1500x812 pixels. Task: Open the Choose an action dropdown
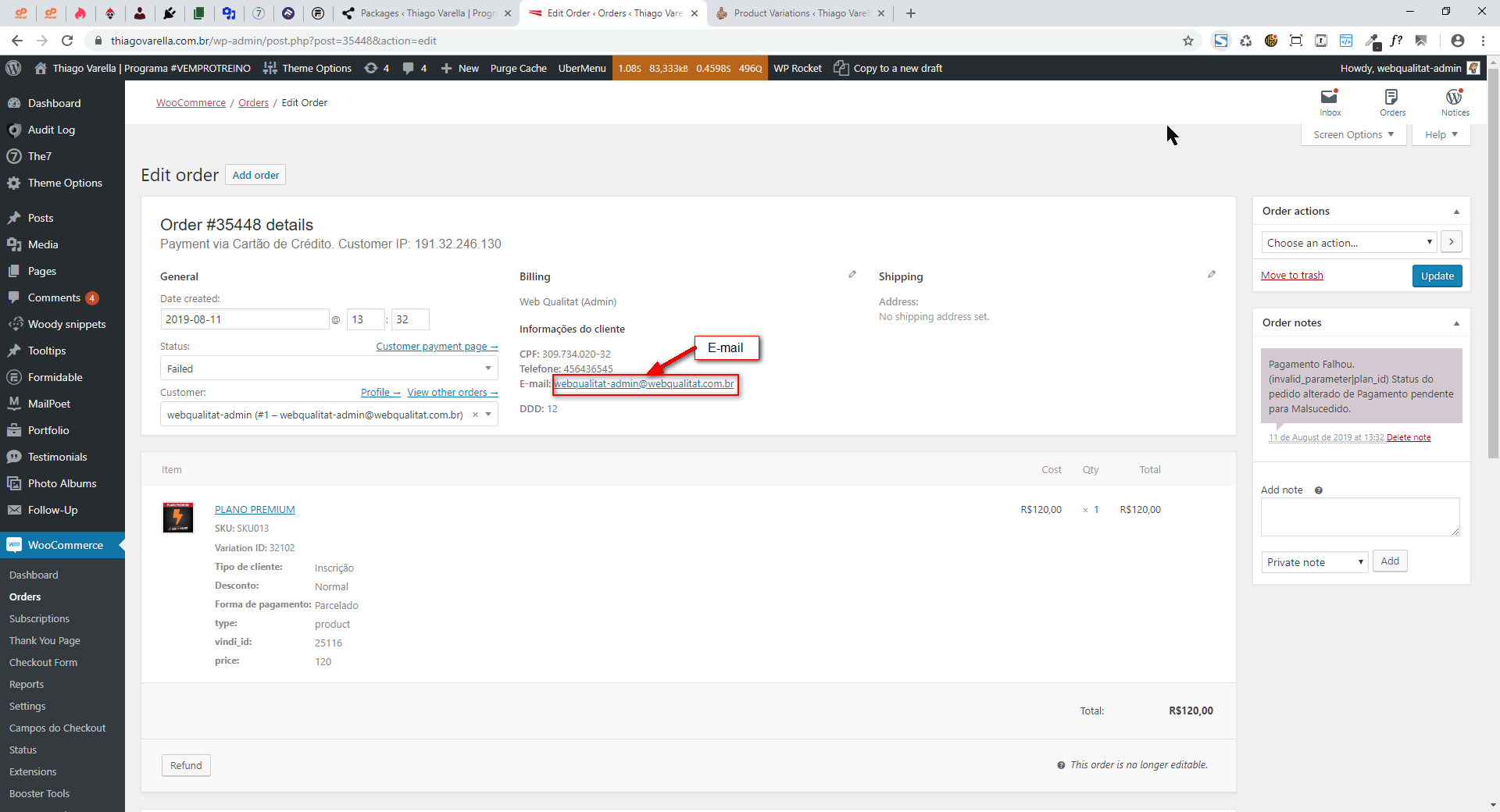1349,243
